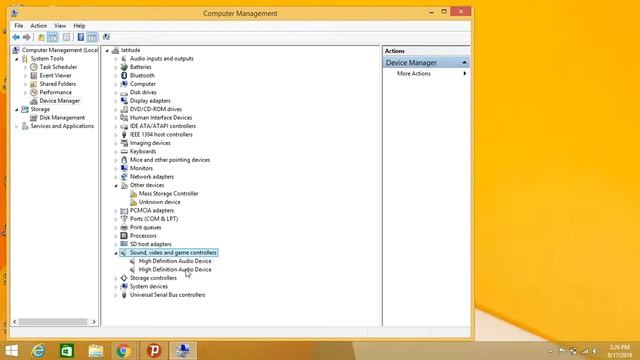Click the Up one level toolbar icon
The height and width of the screenshot is (360, 640).
pyautogui.click(x=41, y=38)
